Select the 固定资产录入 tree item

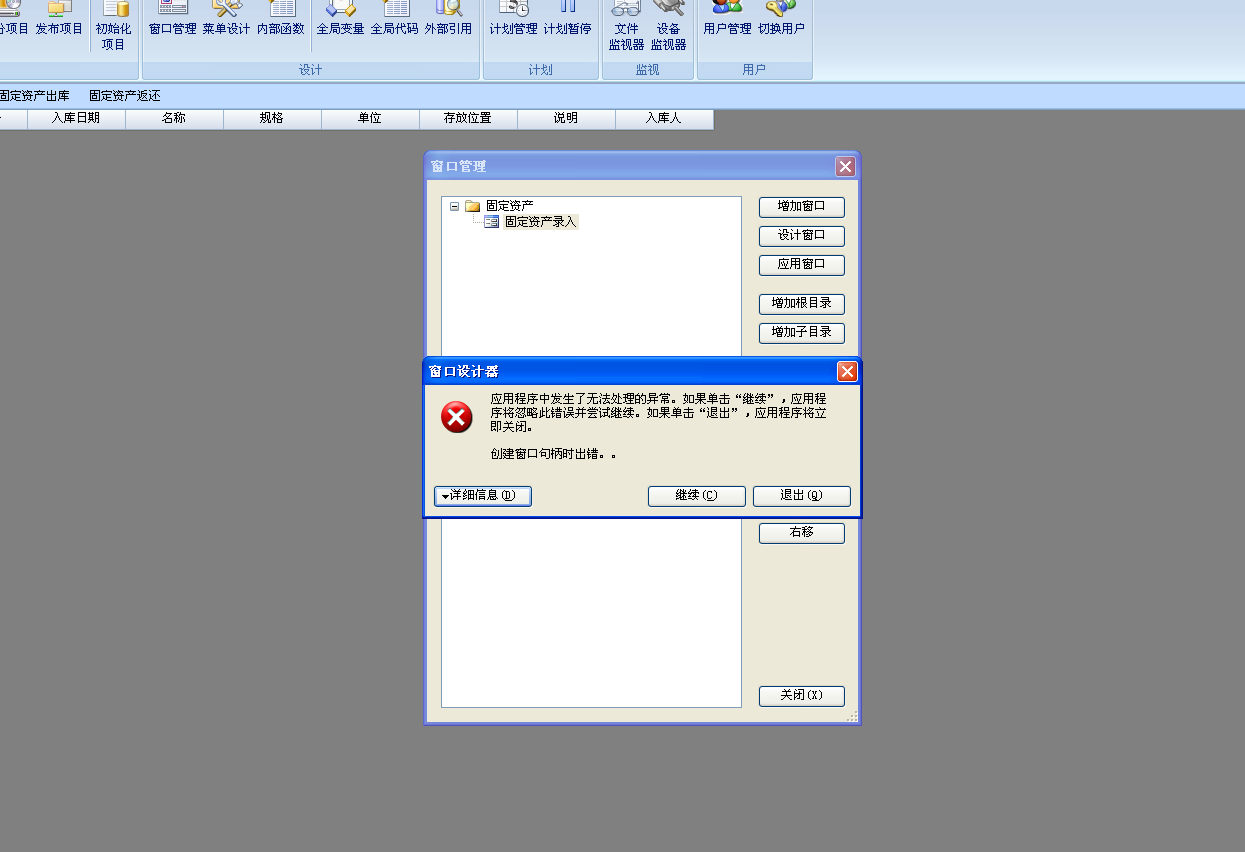click(540, 222)
